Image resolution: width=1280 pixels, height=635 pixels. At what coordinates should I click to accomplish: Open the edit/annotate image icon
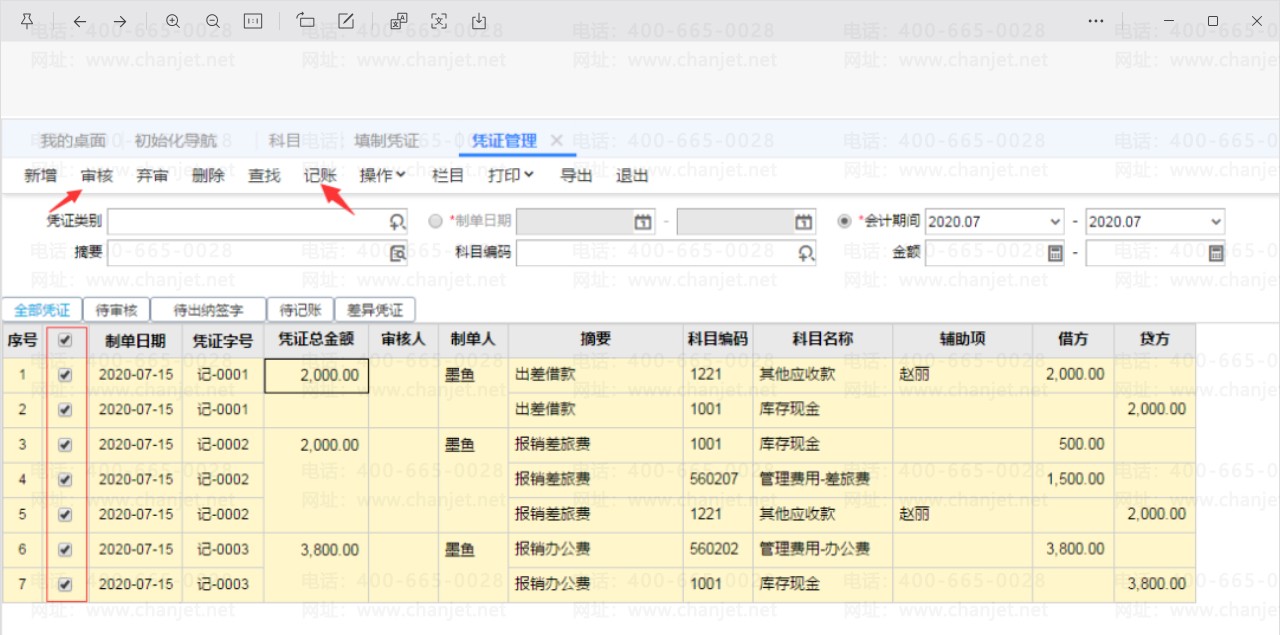(x=346, y=21)
